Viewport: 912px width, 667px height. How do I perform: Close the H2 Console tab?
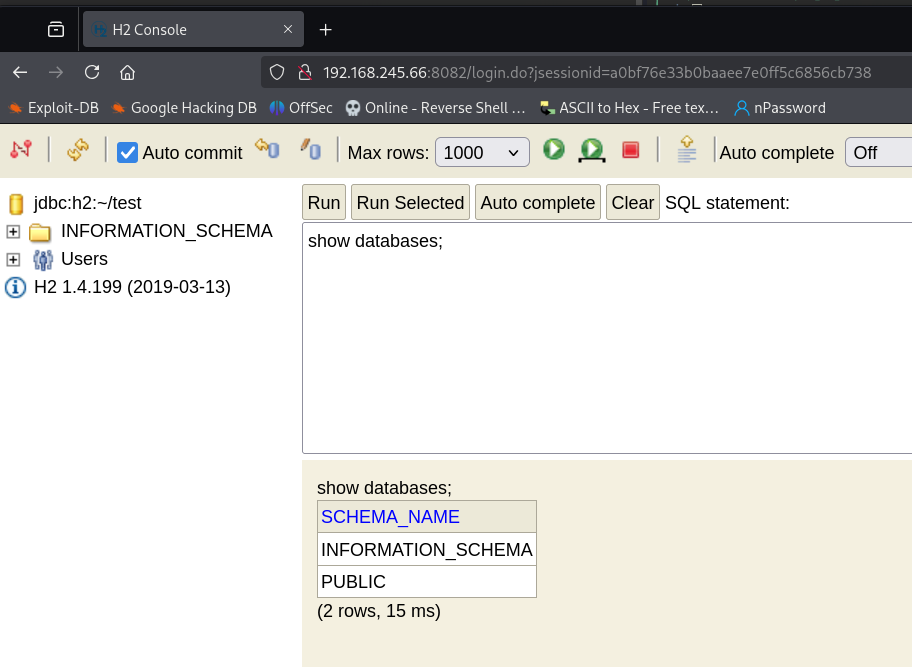288,29
